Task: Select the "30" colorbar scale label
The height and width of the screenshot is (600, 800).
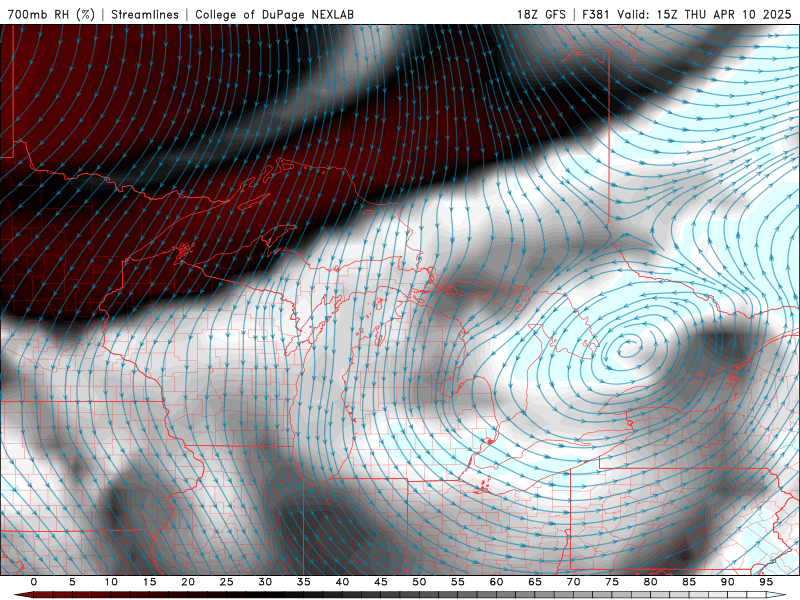Action: pos(265,582)
